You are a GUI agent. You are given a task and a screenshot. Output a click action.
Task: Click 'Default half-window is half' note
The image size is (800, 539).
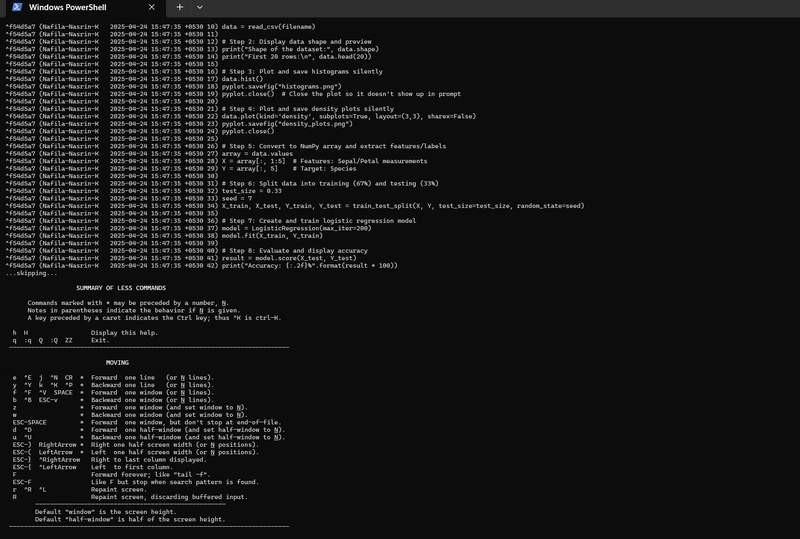pos(130,520)
